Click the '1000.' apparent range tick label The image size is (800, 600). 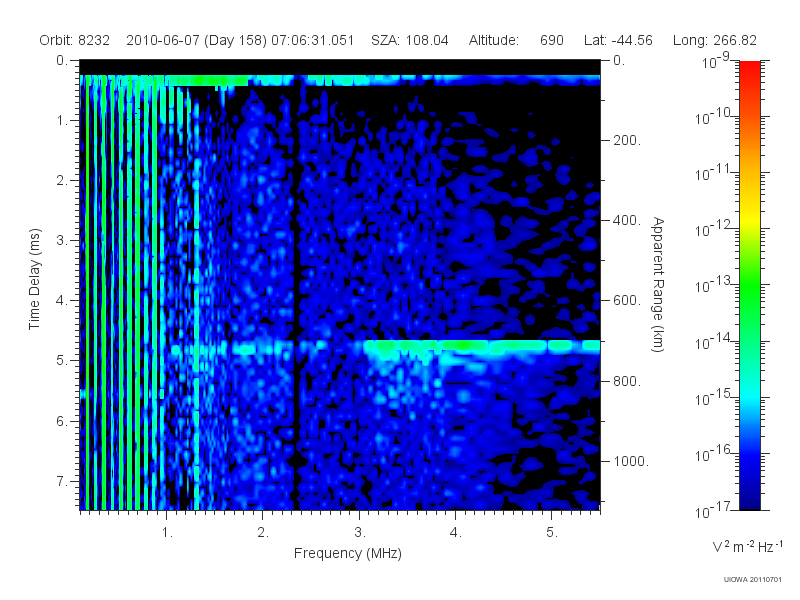pos(631,461)
